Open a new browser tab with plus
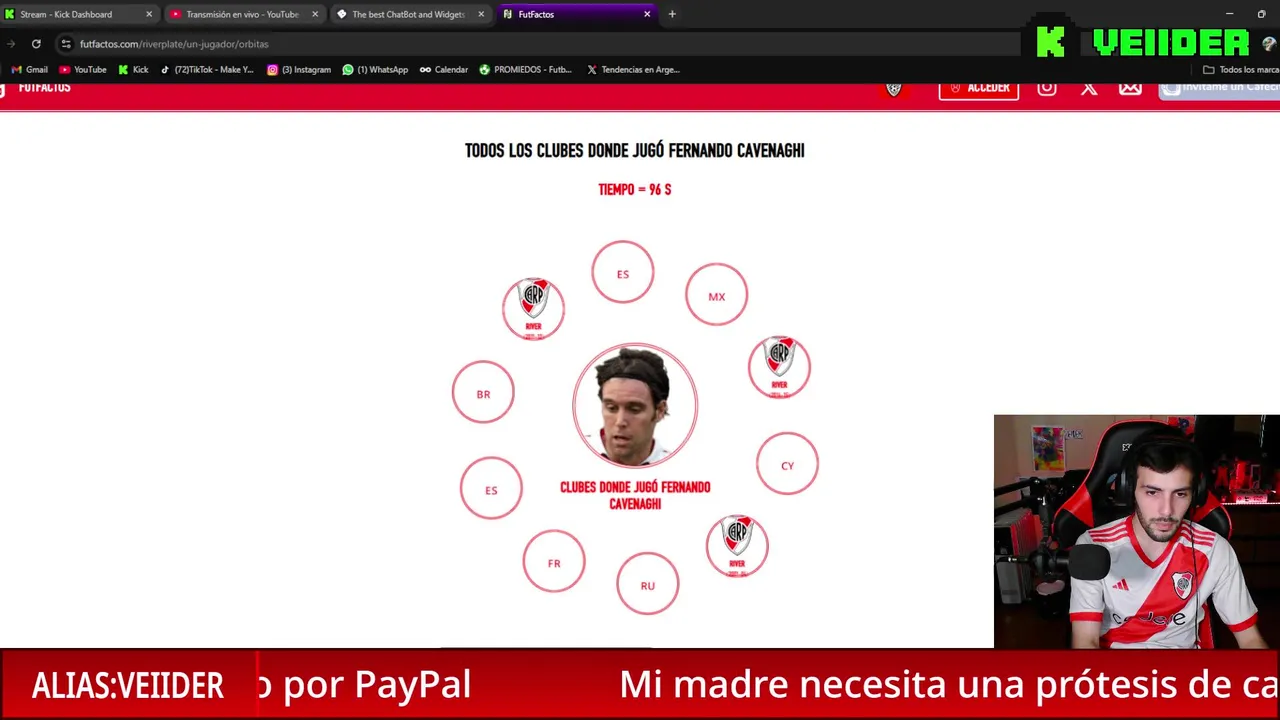This screenshot has width=1280, height=720. click(x=672, y=14)
